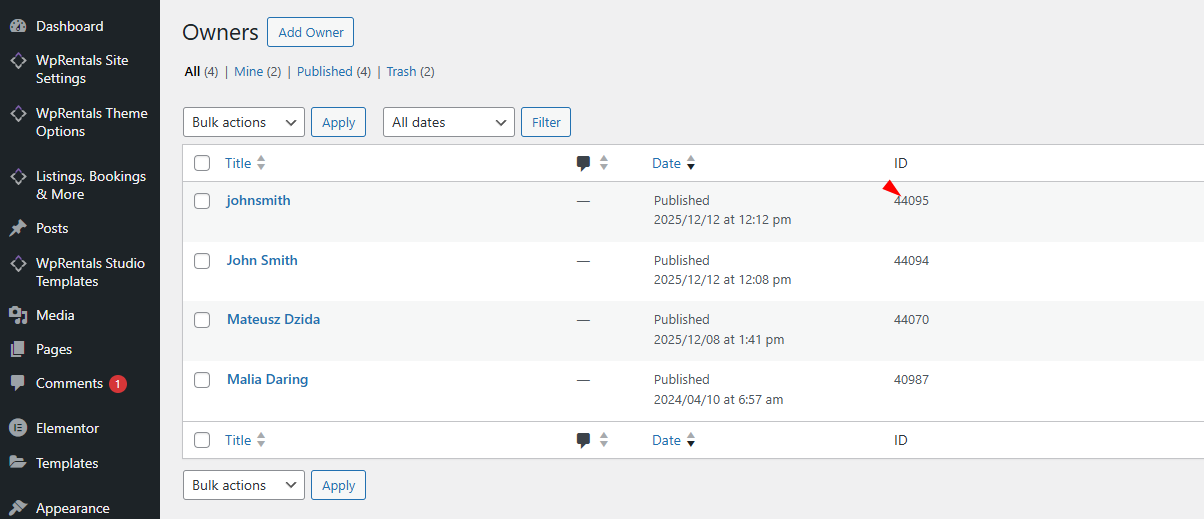Sort the table by Date column
Screen dimensions: 1204x519
[666, 163]
